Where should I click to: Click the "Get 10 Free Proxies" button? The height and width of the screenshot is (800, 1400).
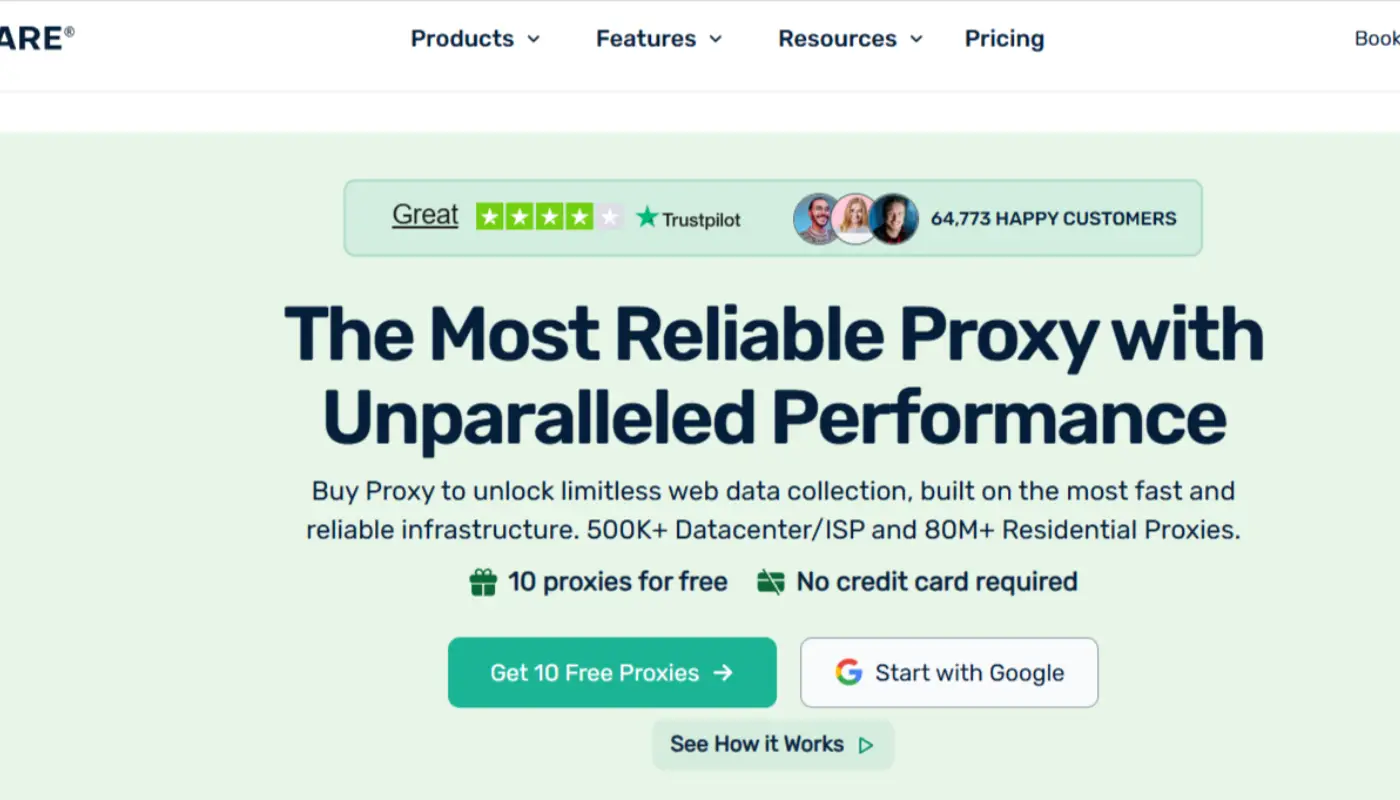pyautogui.click(x=612, y=672)
